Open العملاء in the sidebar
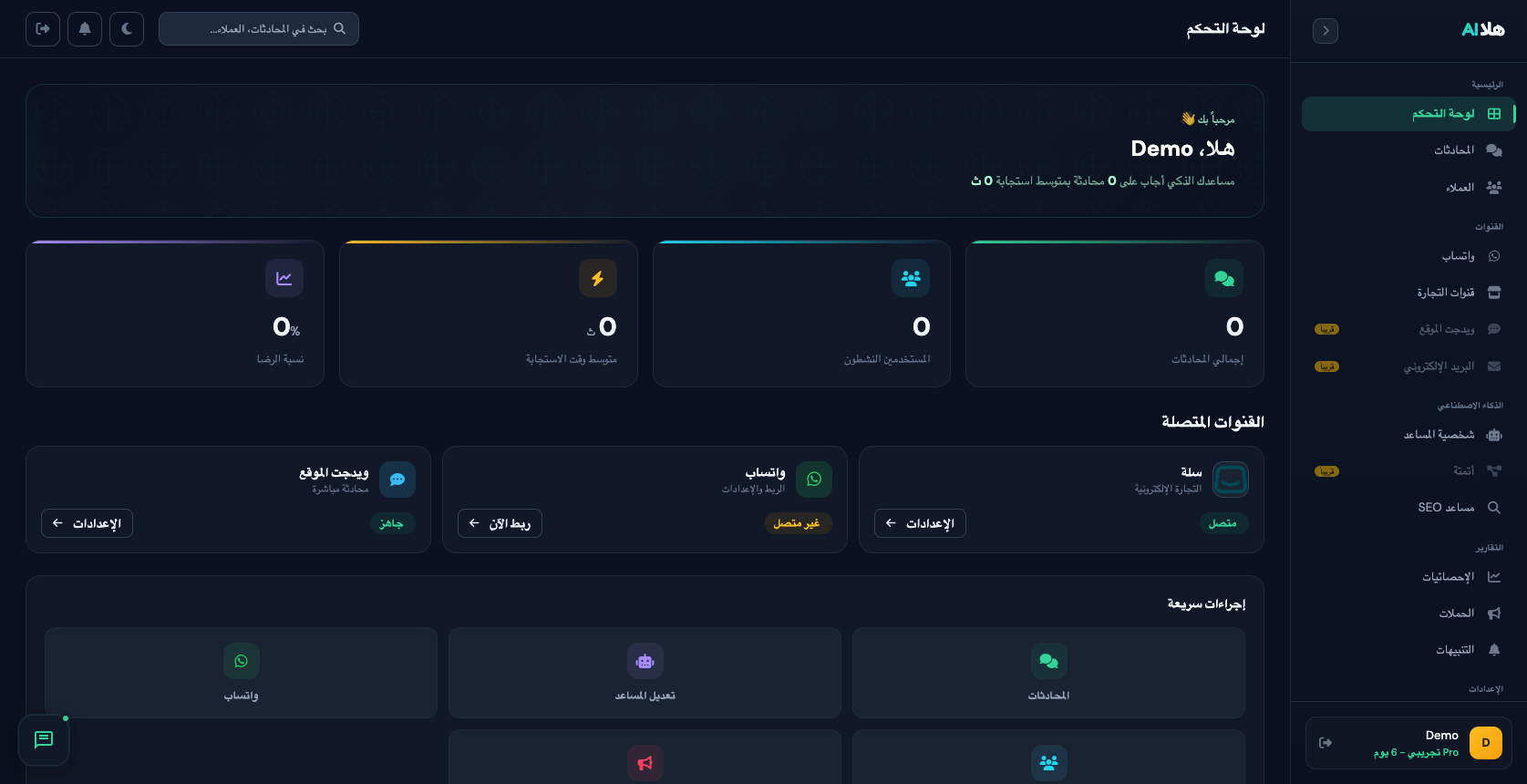Screen dimensions: 1527x784 click(1408, 188)
